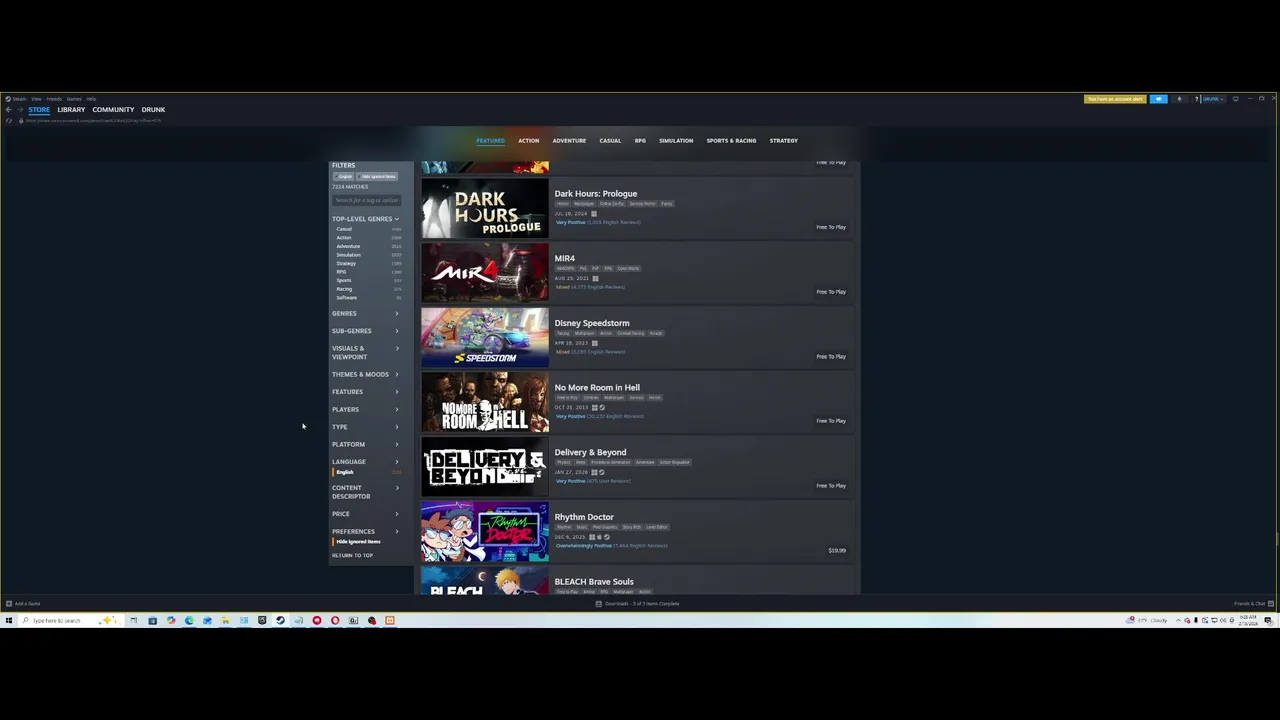The height and width of the screenshot is (720, 1280).
Task: Open the Rhythm Doctor title link
Action: click(x=584, y=517)
